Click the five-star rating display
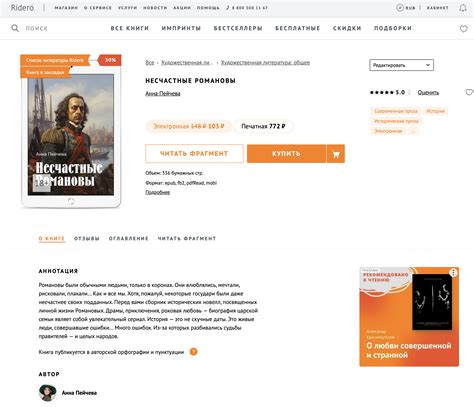 pyautogui.click(x=382, y=92)
